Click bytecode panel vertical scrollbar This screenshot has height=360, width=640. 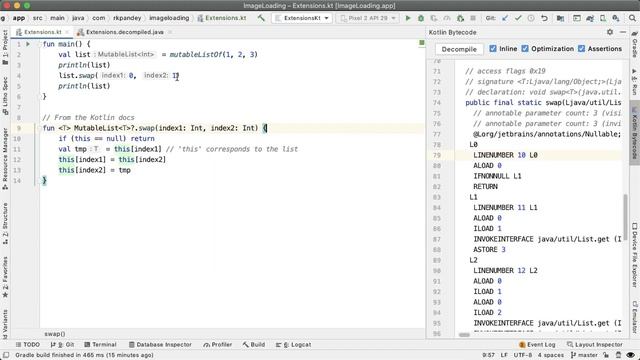(x=625, y=218)
